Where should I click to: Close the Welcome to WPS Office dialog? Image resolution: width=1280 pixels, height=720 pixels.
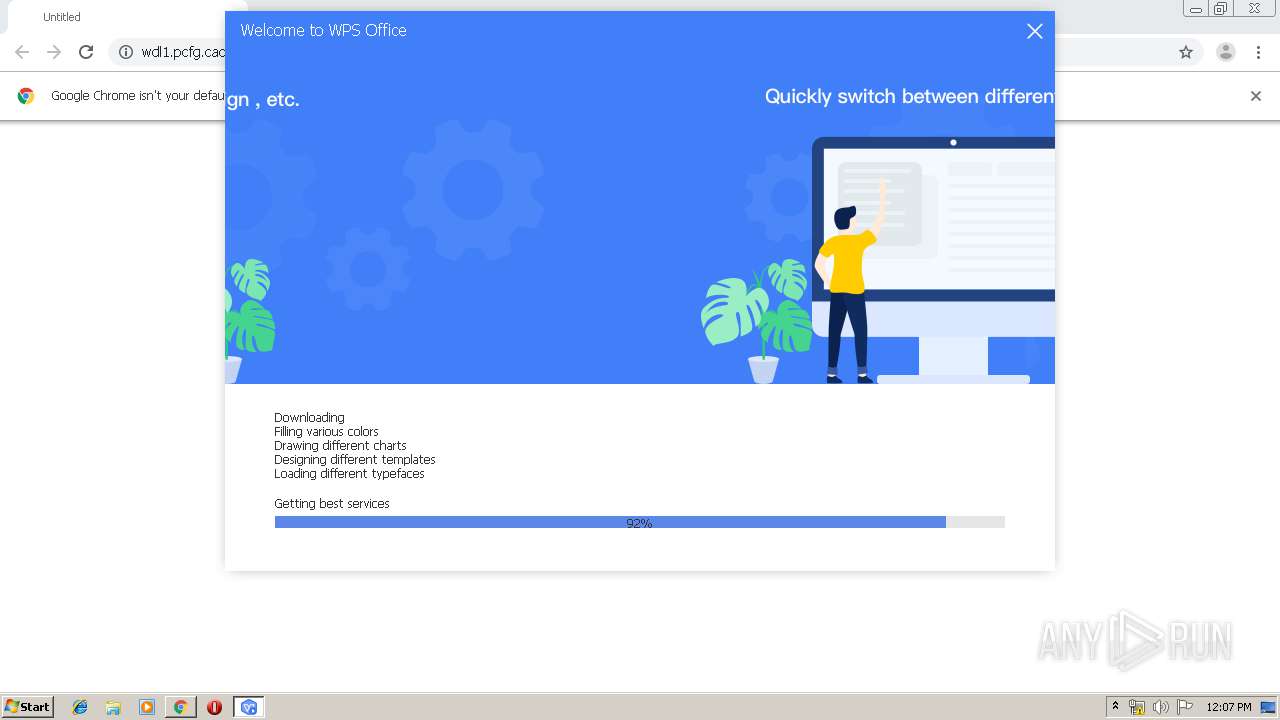click(x=1035, y=31)
